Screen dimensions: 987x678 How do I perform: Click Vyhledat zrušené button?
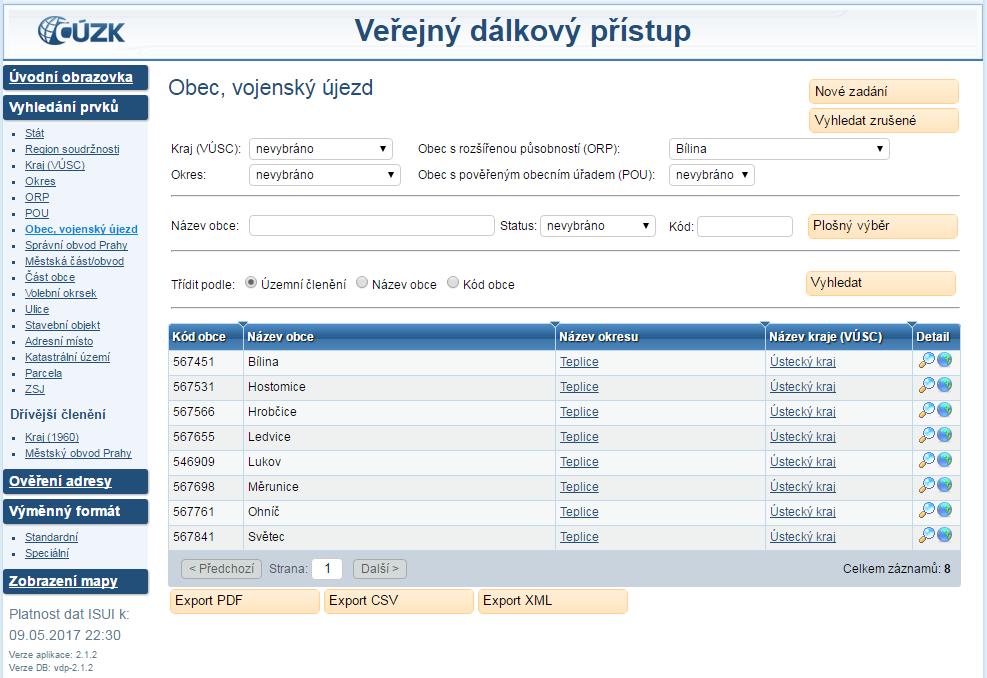(884, 120)
